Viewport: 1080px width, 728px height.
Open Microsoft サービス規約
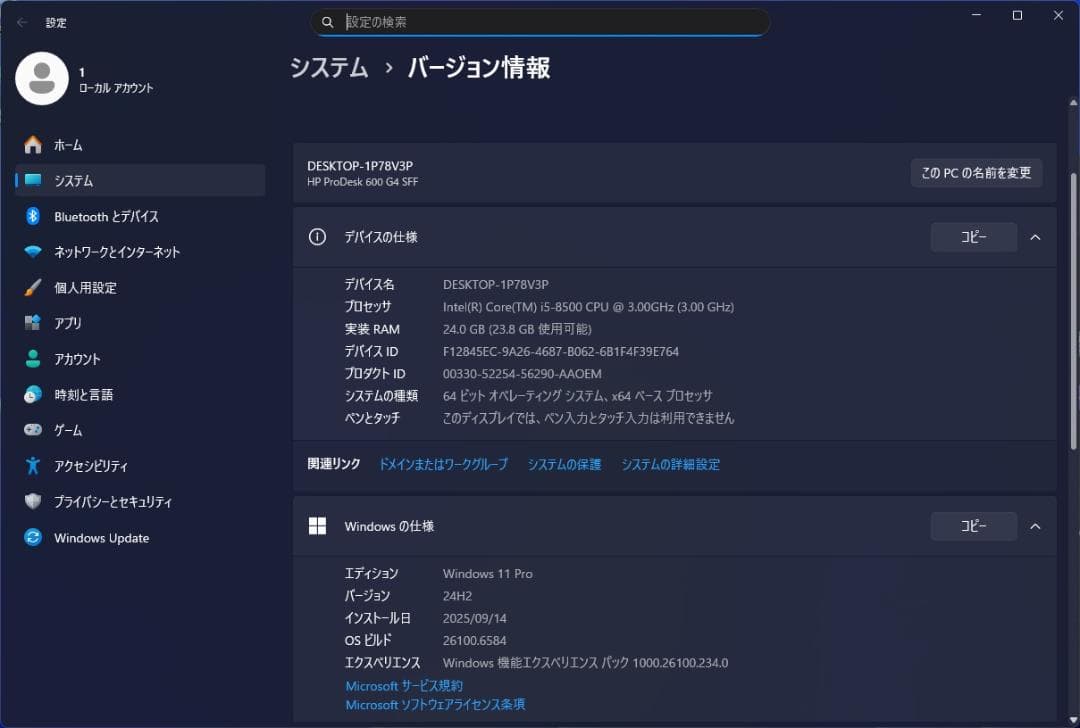coord(403,685)
